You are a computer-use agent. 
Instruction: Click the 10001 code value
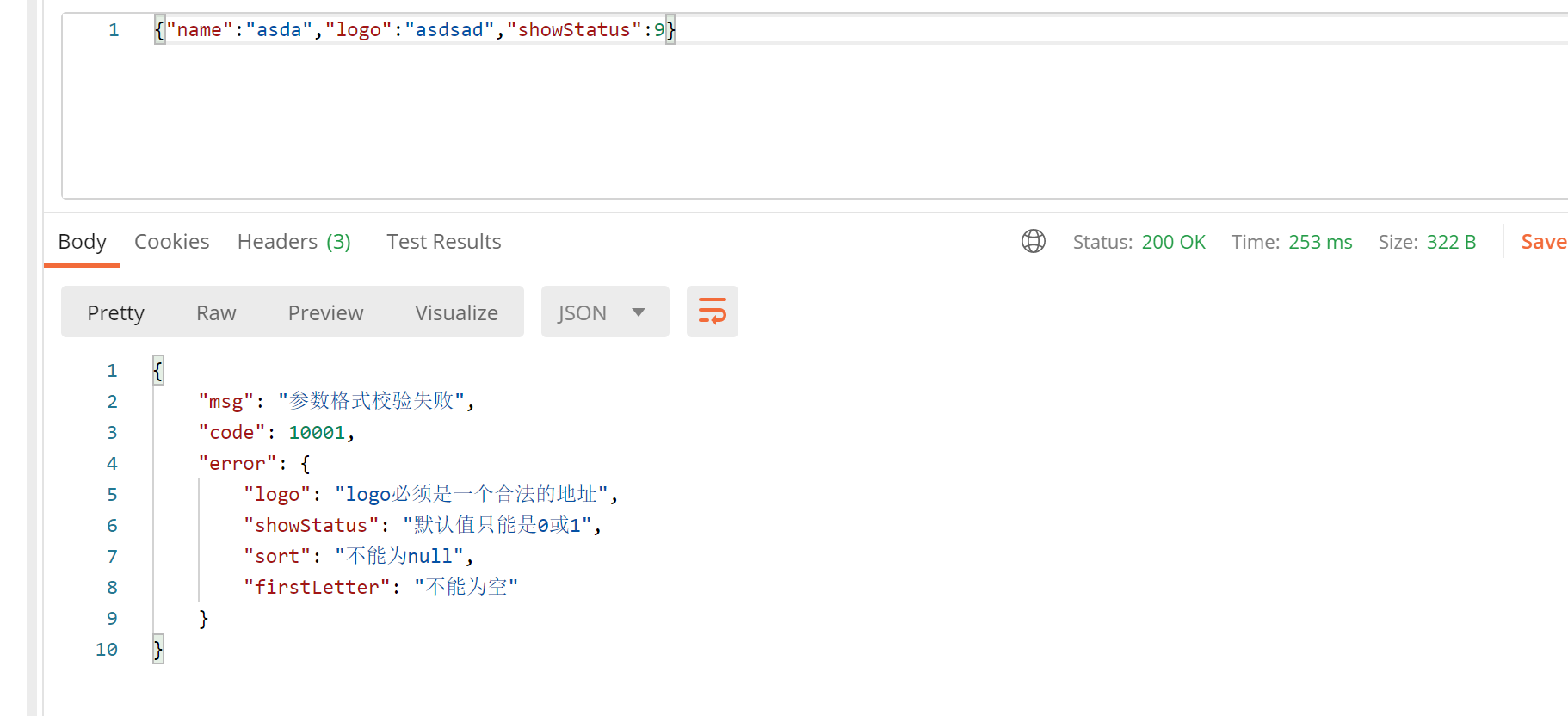pyautogui.click(x=317, y=433)
